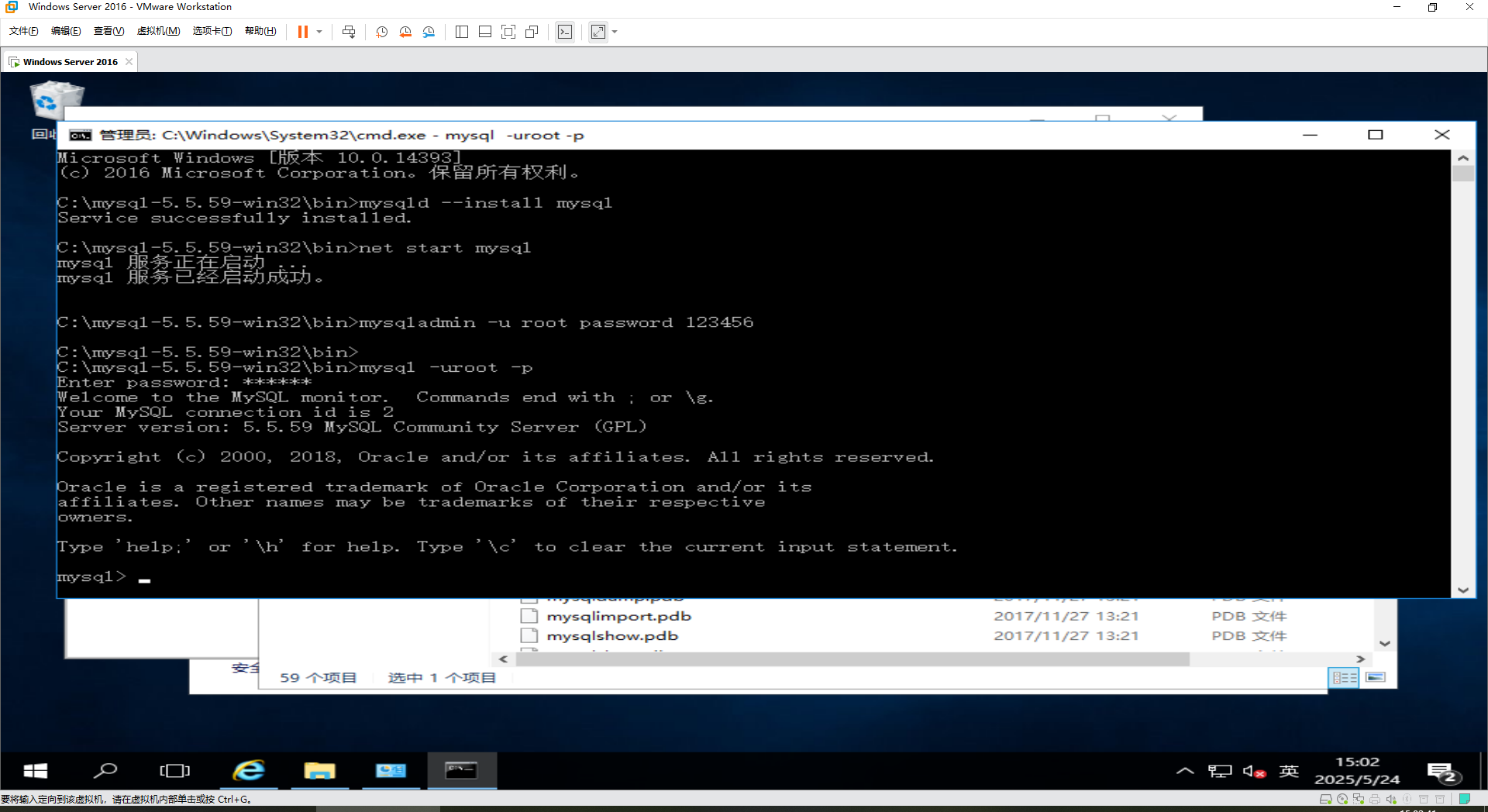
Task: Click the stretch guest display button
Action: [x=598, y=32]
